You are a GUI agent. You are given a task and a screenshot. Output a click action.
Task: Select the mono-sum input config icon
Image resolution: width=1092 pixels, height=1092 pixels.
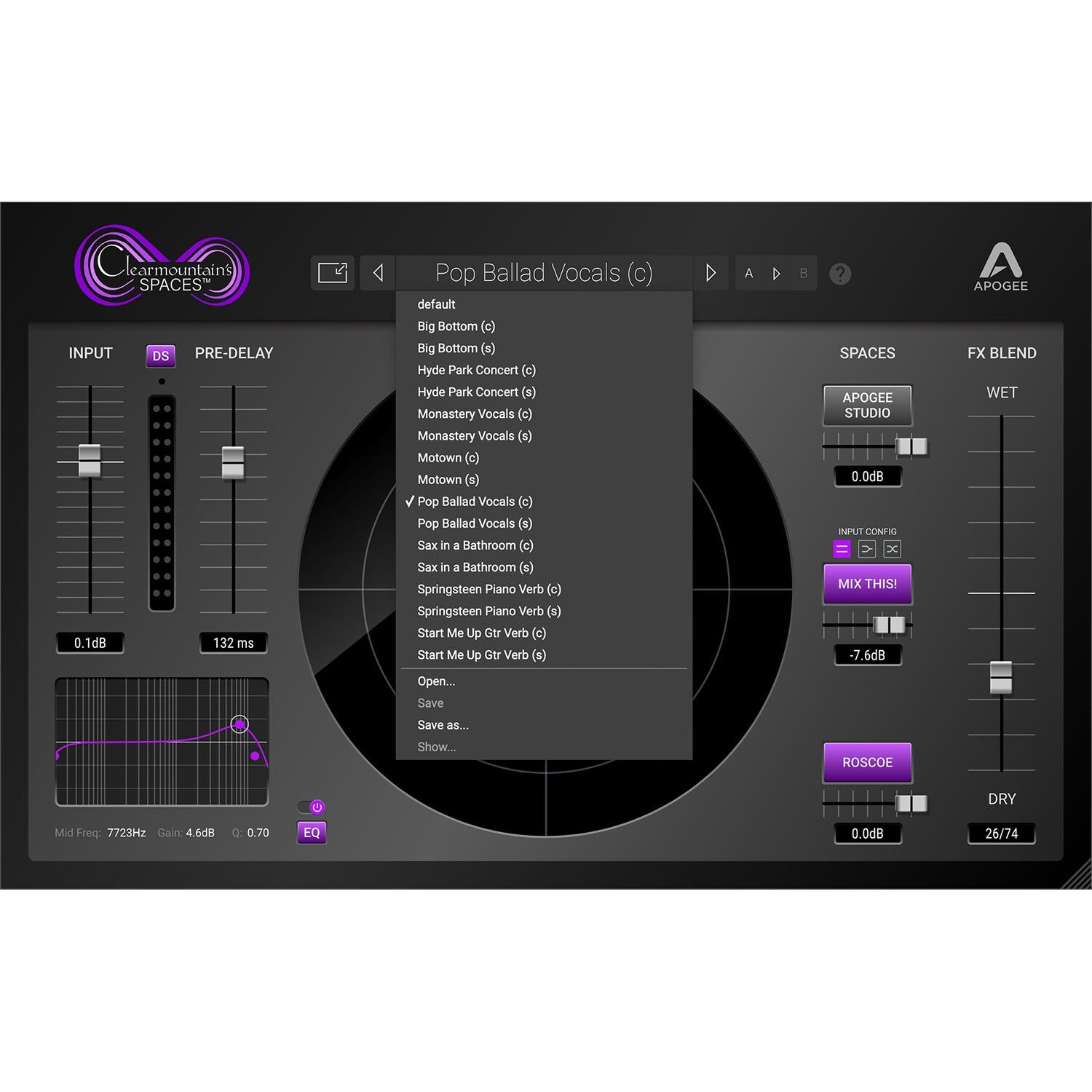click(x=866, y=549)
